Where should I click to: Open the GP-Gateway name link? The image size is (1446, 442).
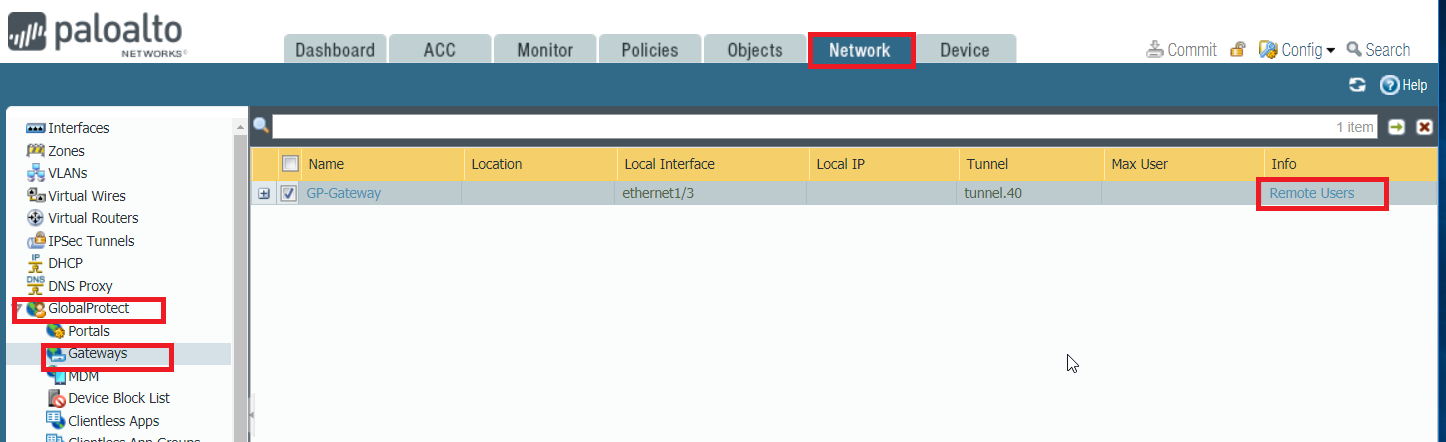[x=344, y=193]
